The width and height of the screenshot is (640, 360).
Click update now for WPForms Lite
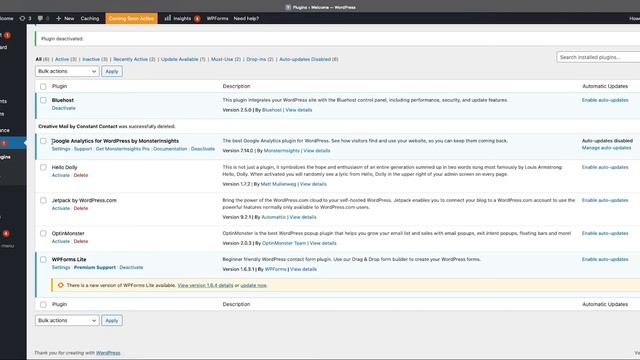click(253, 286)
